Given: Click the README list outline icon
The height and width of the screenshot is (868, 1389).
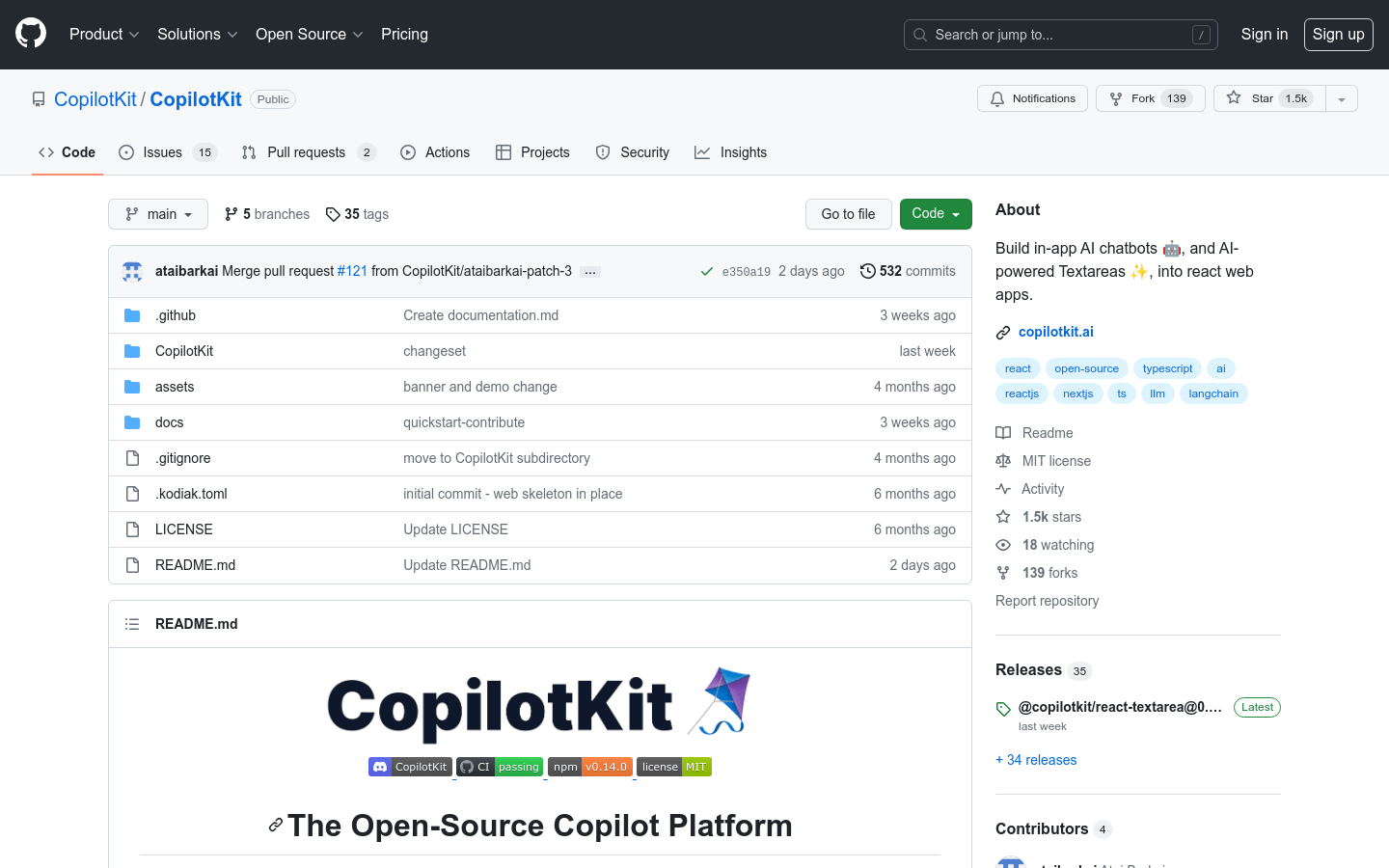Looking at the screenshot, I should pos(132,624).
